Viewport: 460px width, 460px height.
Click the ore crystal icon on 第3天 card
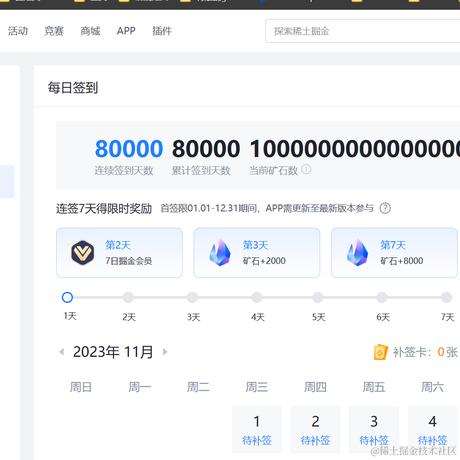click(x=220, y=253)
